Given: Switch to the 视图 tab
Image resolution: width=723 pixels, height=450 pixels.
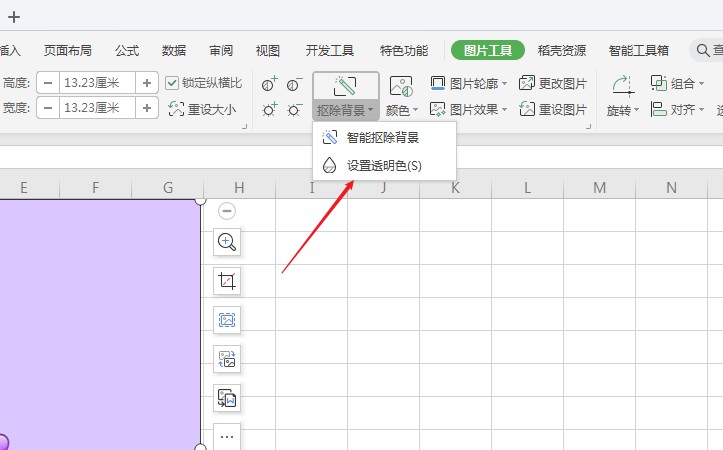Looking at the screenshot, I should 268,50.
